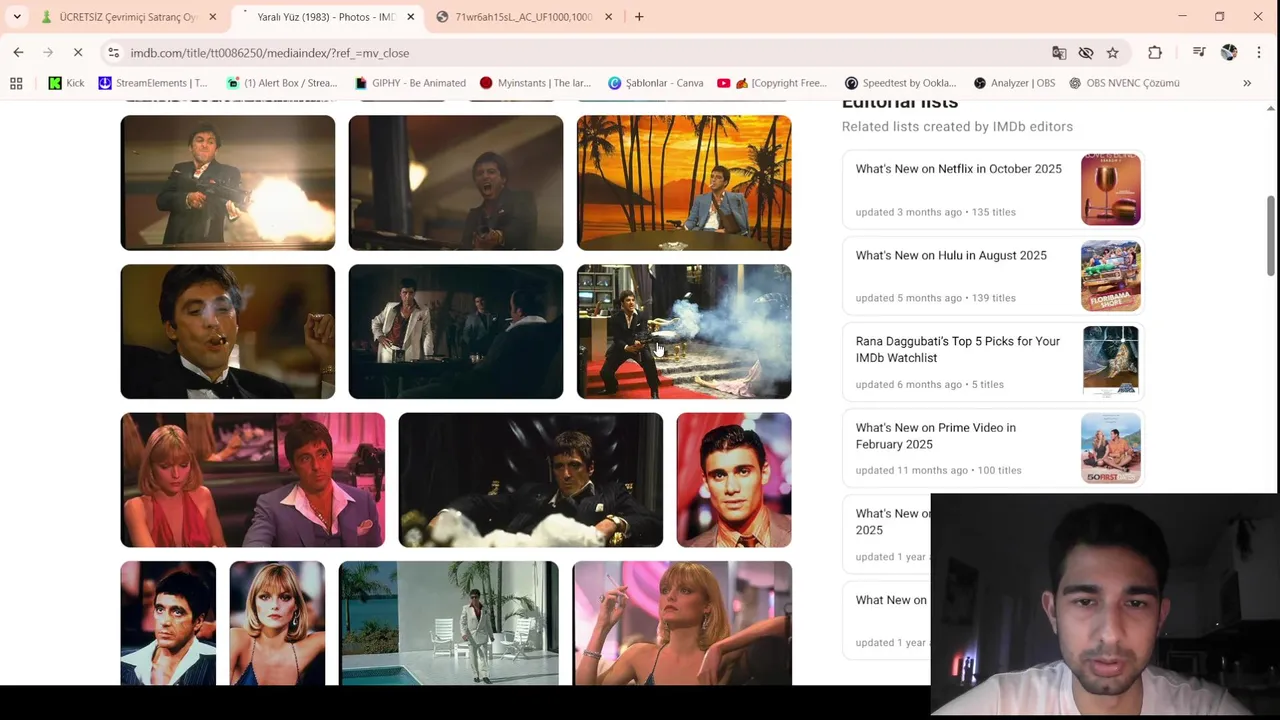Screen dimensions: 1280x720
Task: Open What's New on Hulu in August 2025
Action: (x=951, y=255)
